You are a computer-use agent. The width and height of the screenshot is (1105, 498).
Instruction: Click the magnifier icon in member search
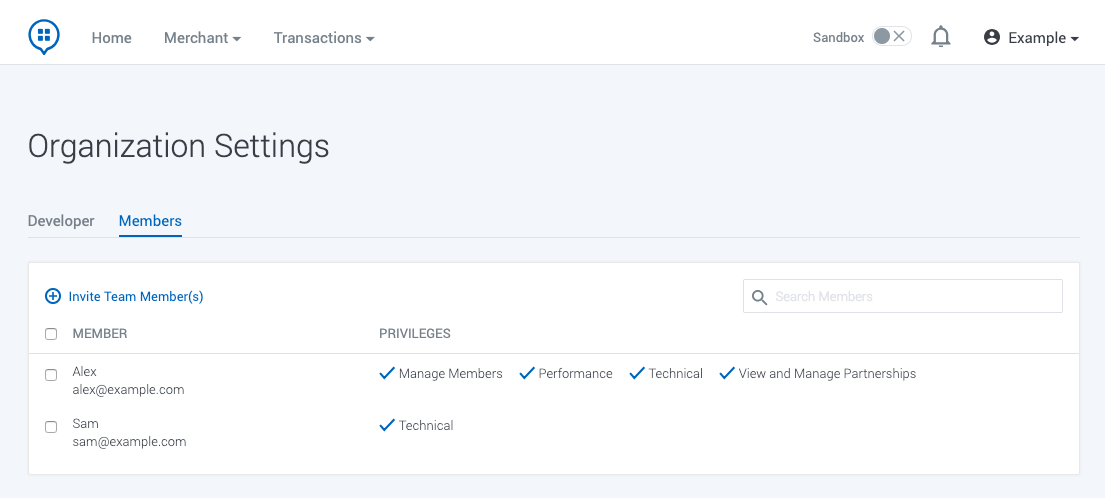click(760, 297)
